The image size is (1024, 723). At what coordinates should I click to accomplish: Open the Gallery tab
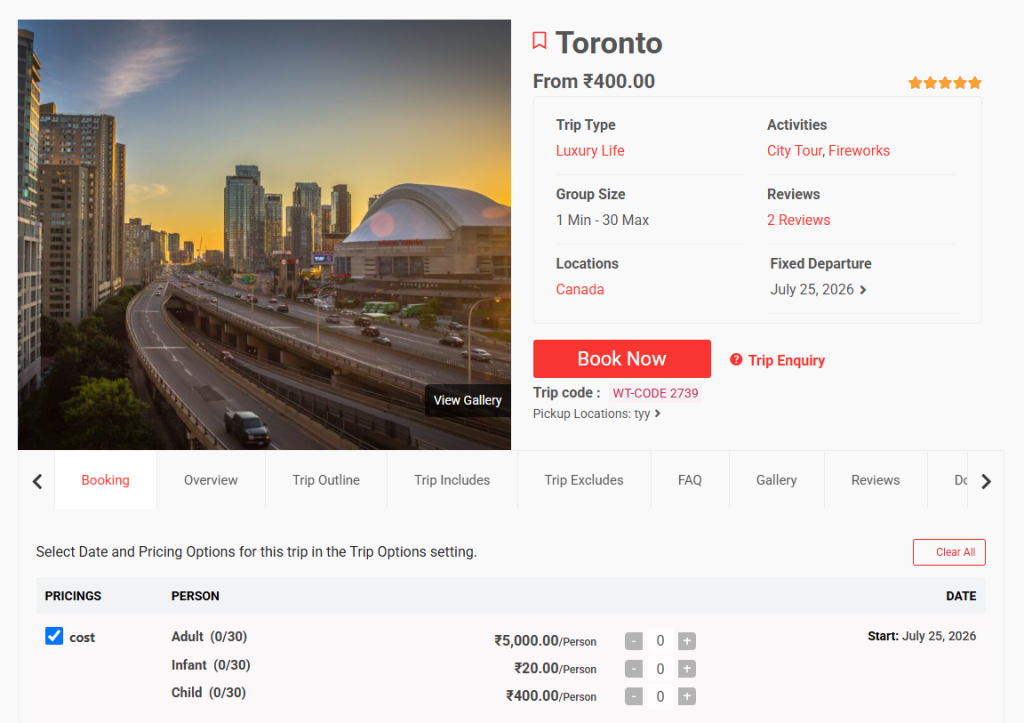click(776, 480)
